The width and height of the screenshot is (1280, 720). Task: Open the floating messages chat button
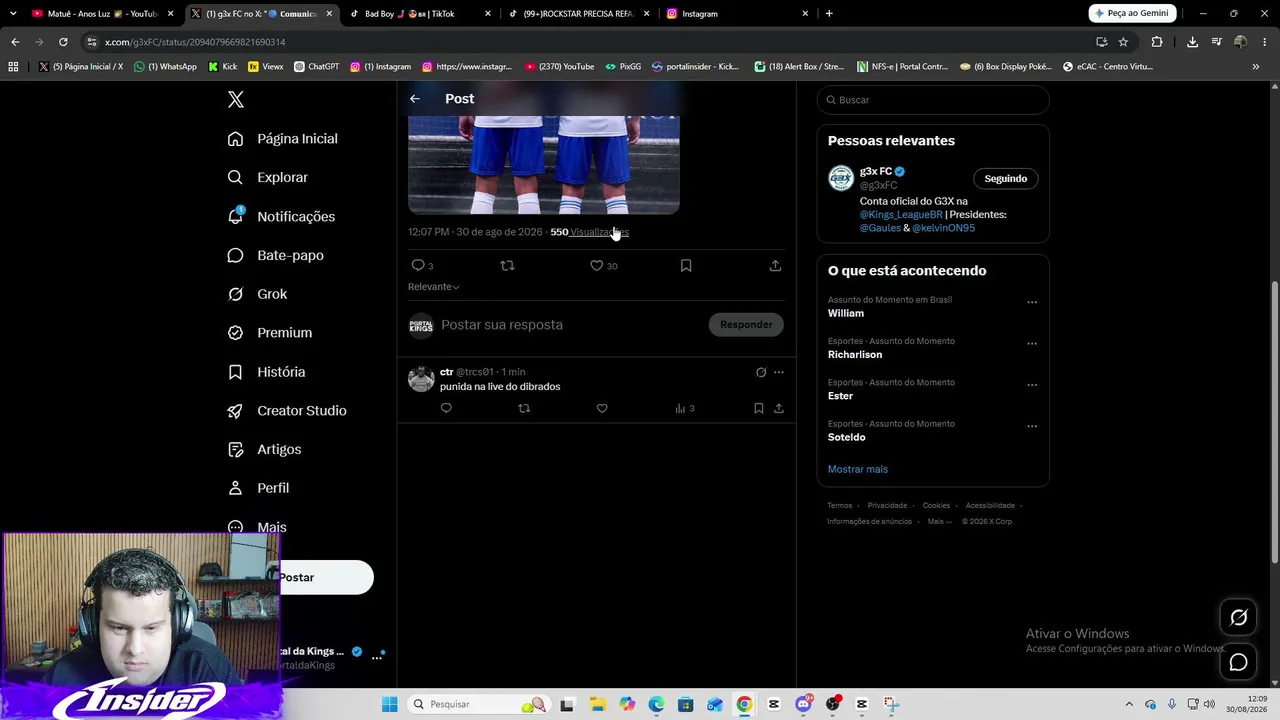tap(1238, 662)
